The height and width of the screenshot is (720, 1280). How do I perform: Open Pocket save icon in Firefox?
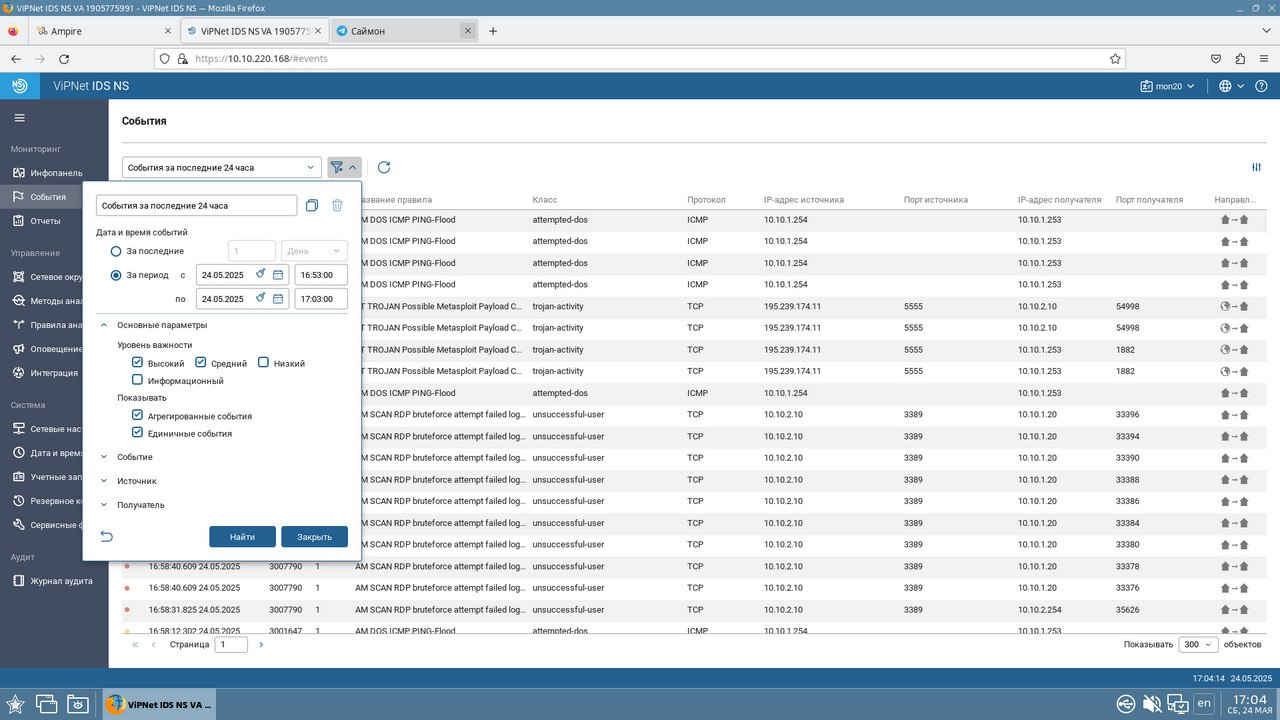1215,59
